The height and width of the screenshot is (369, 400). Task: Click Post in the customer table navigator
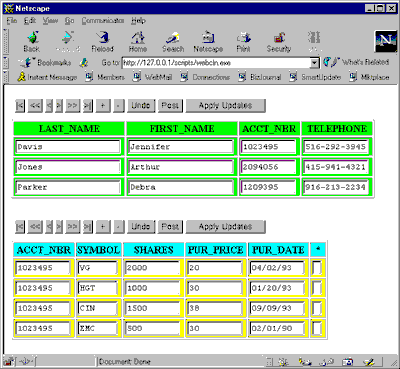click(170, 106)
